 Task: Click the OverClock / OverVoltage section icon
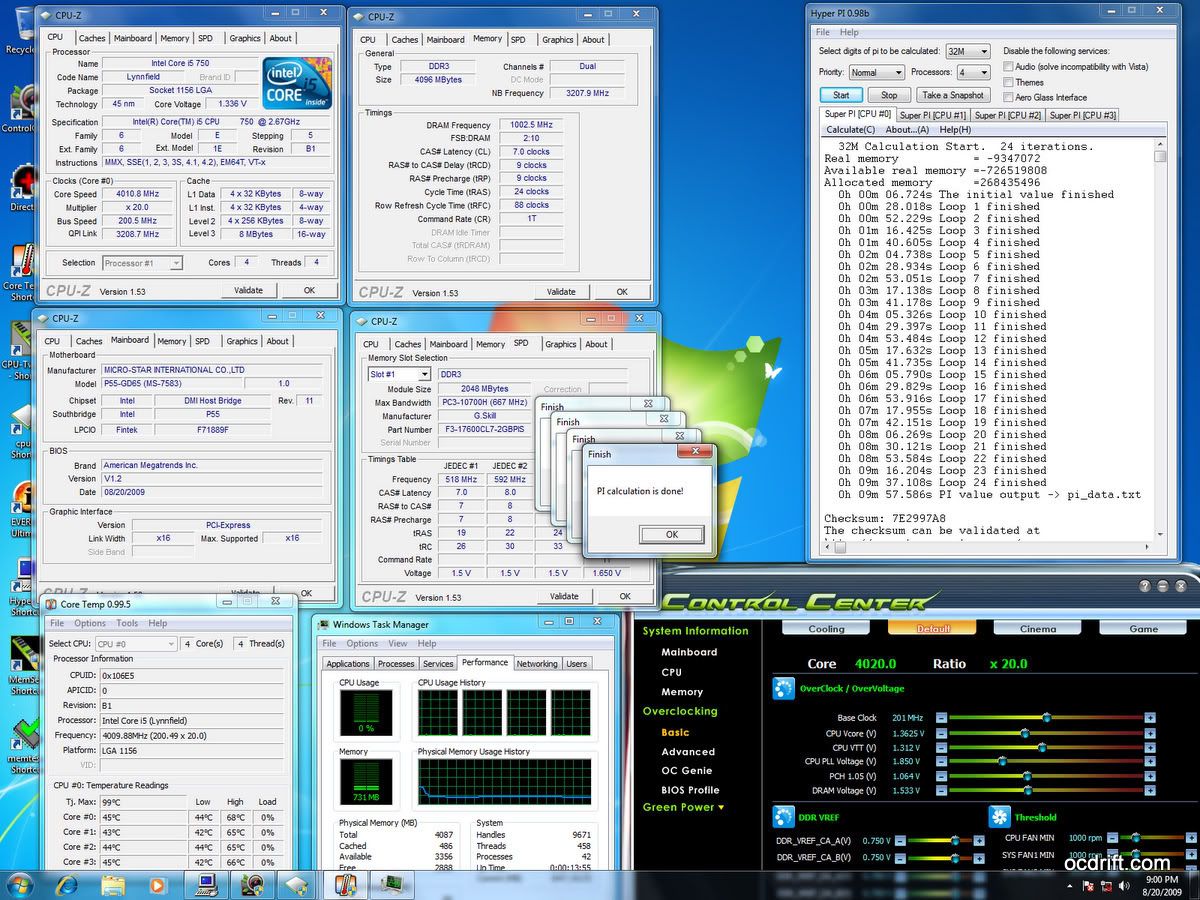[x=784, y=689]
